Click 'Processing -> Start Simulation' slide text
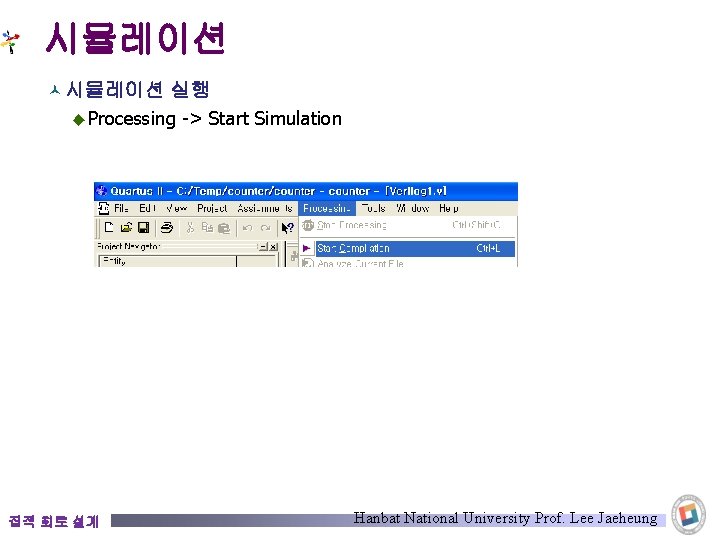The image size is (720, 540). pyautogui.click(x=214, y=118)
